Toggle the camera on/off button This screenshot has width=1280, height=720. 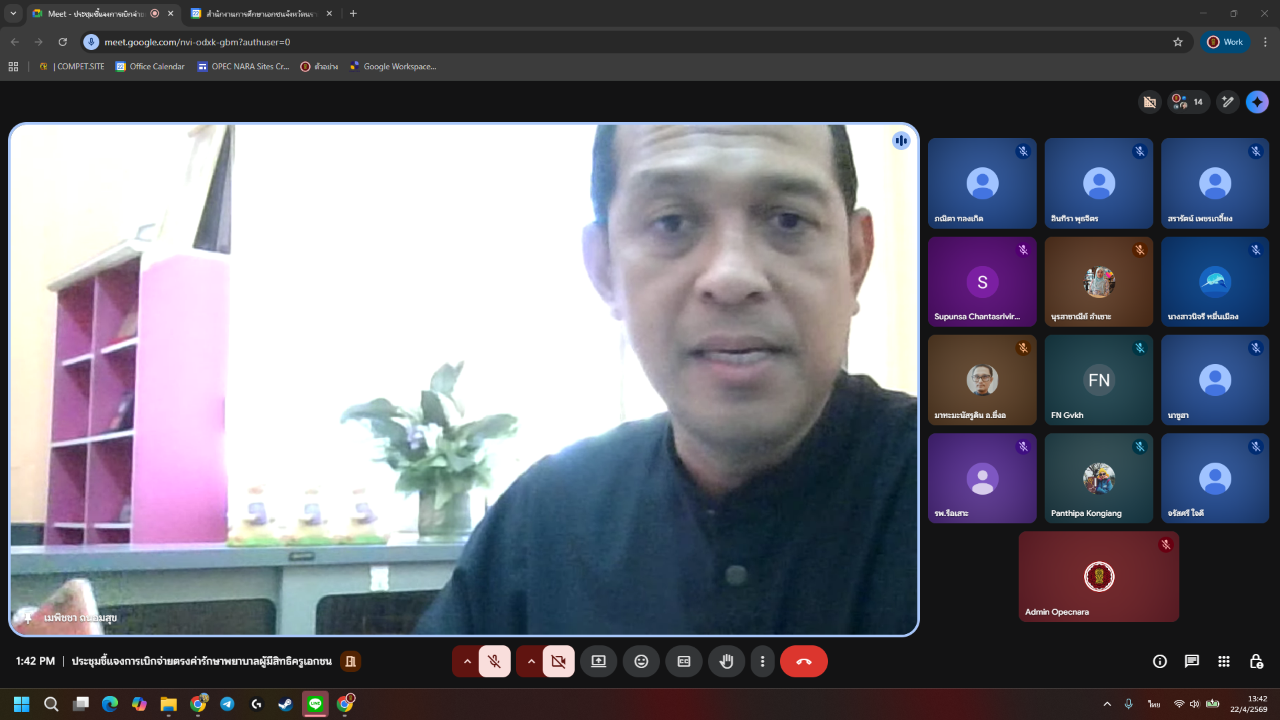coord(558,661)
